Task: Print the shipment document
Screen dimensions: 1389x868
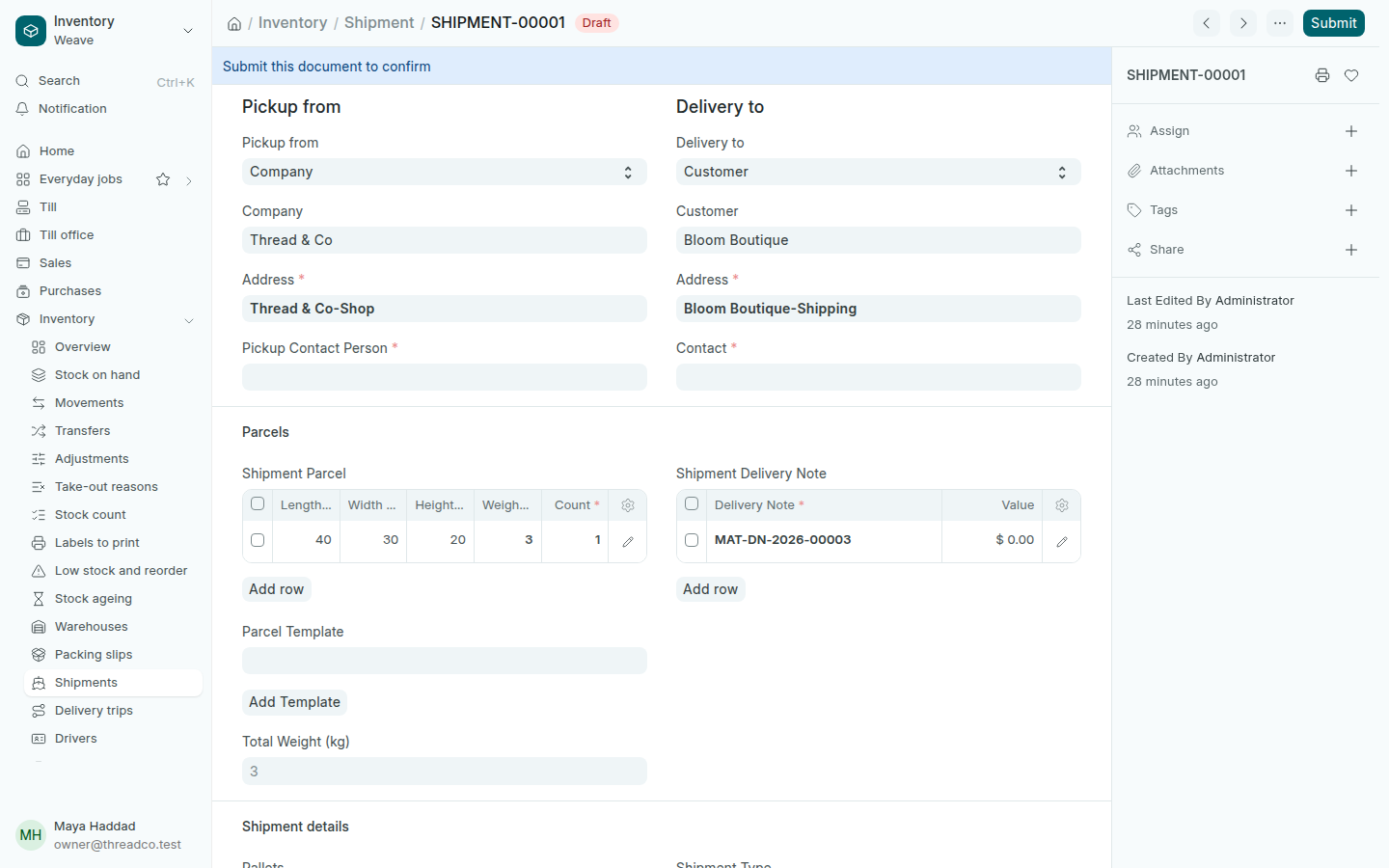Action: point(1322,75)
